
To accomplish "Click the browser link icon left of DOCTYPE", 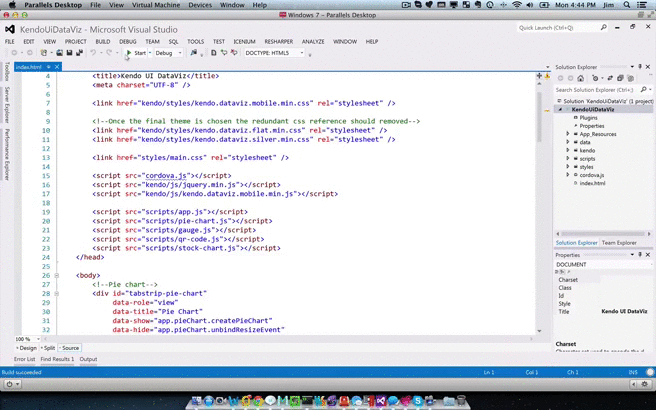I will point(193,53).
